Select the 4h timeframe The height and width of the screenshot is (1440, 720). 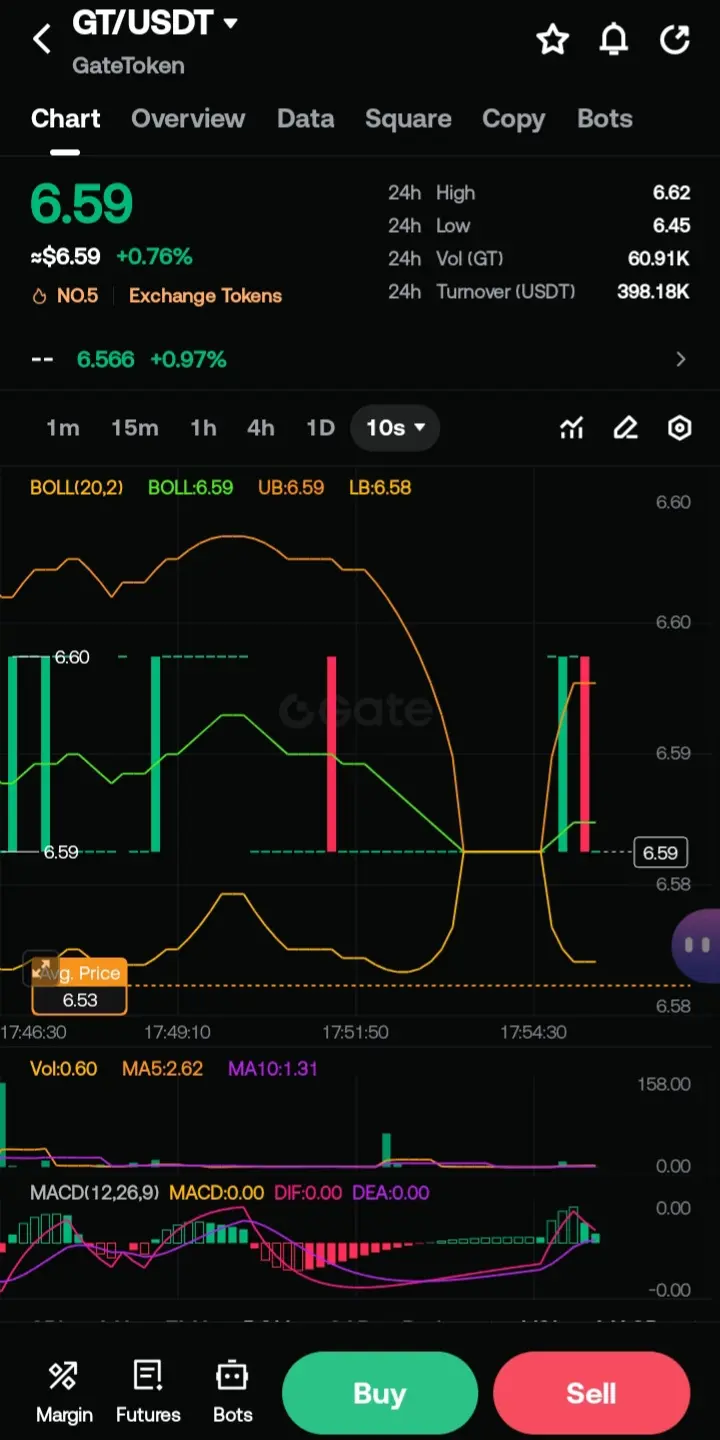point(260,428)
